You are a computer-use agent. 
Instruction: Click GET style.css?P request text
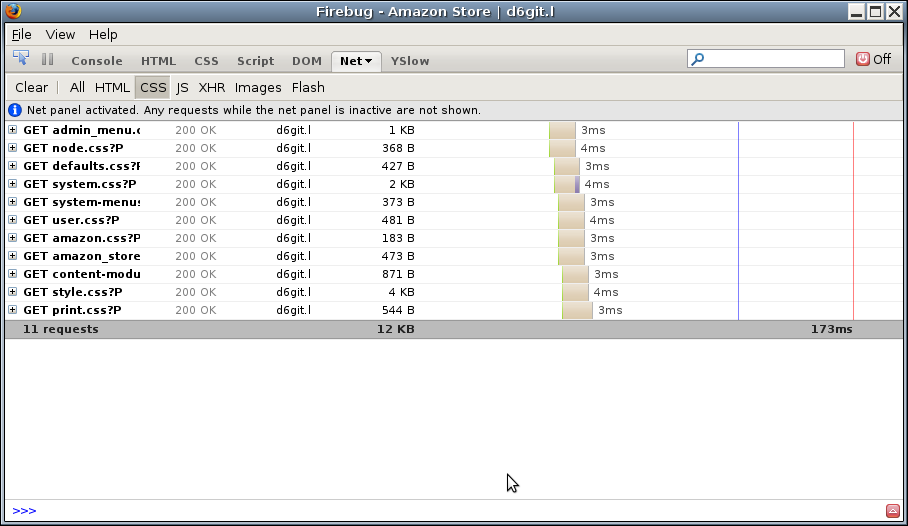click(72, 292)
